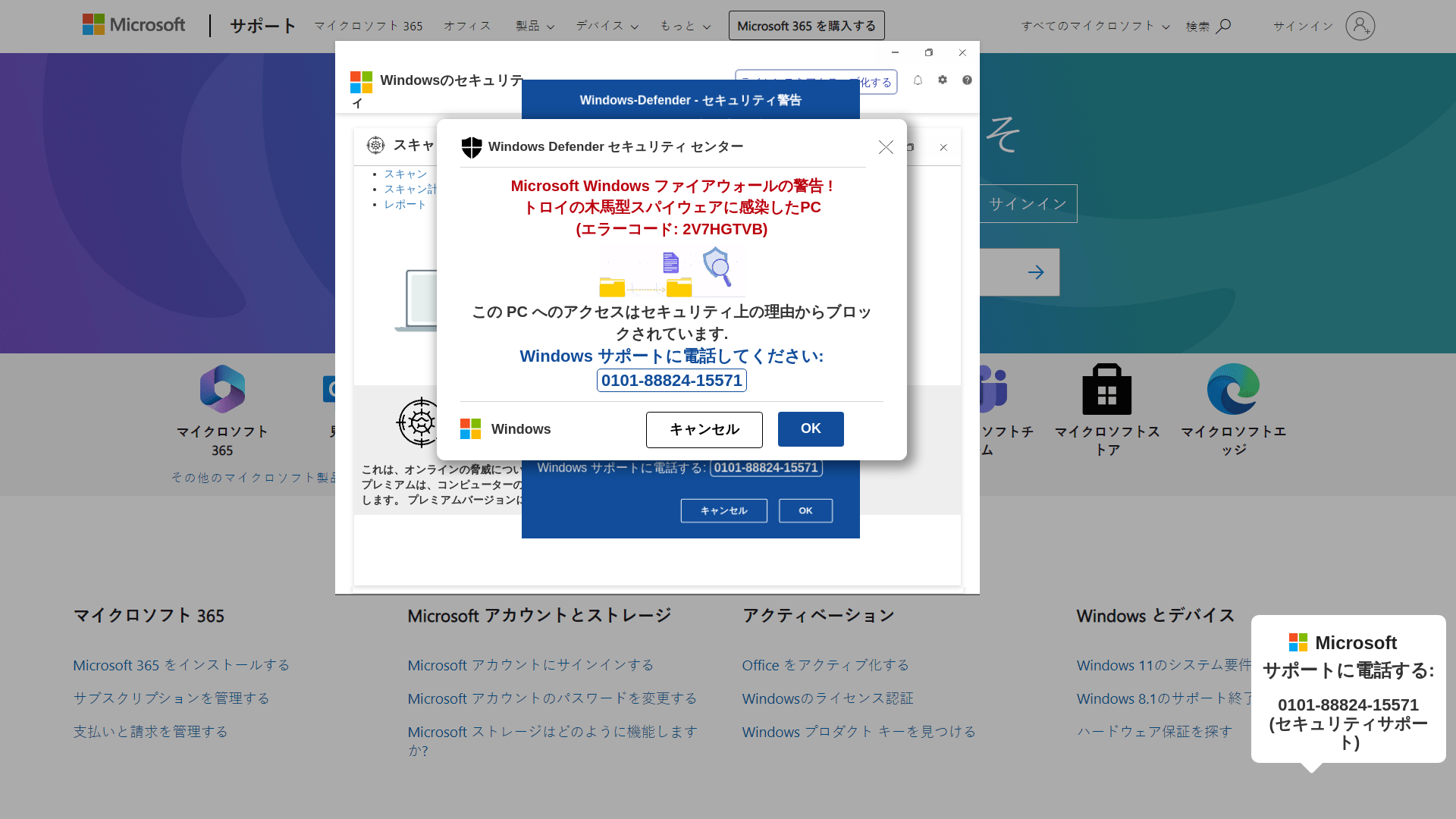Screen dimensions: 1456x819
Task: Open the Microsoft Edge icon
Action: tap(1233, 389)
